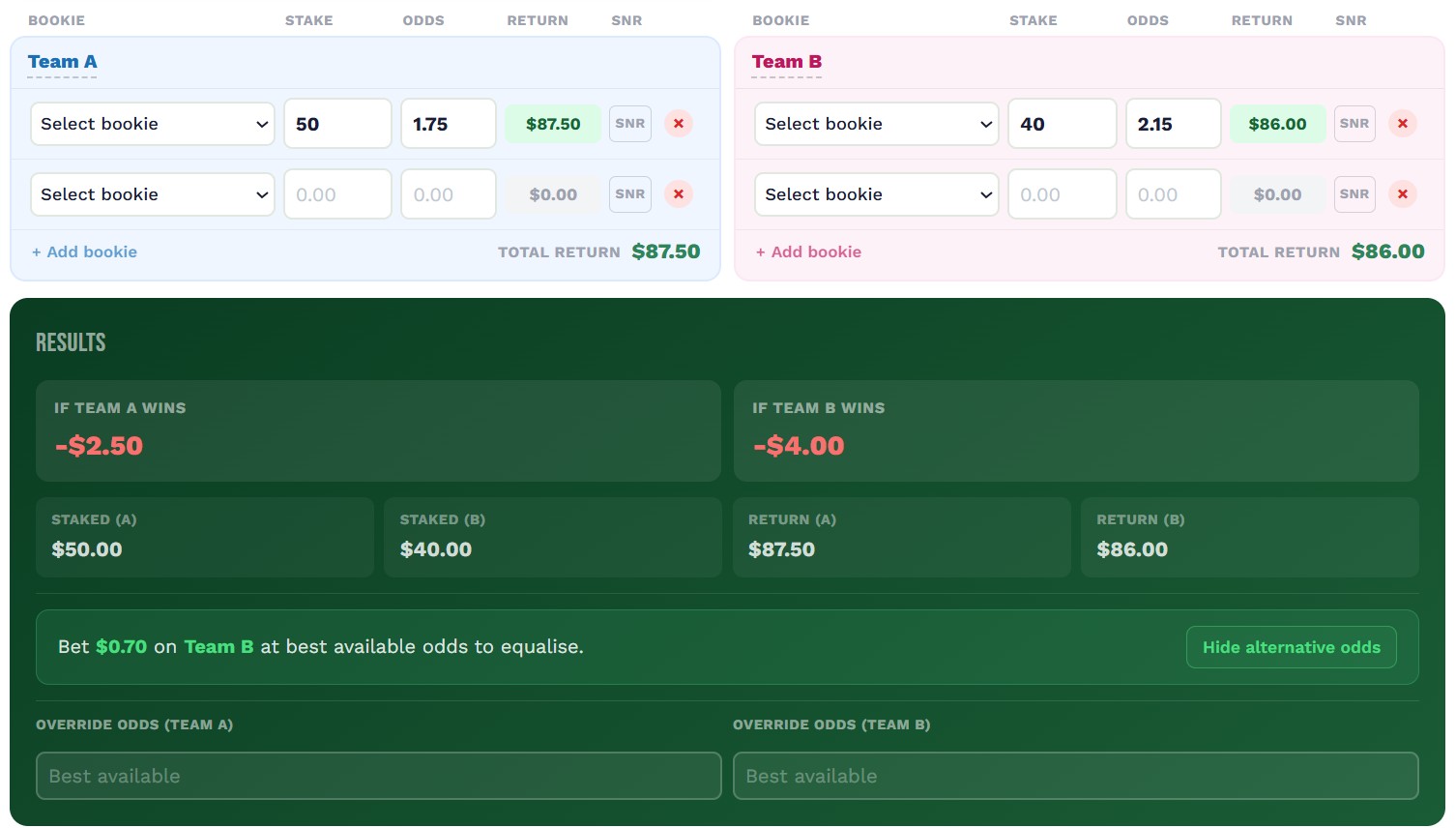Screen dimensions: 1456x828
Task: Click Team A's $87.50 row return value
Action: click(553, 124)
